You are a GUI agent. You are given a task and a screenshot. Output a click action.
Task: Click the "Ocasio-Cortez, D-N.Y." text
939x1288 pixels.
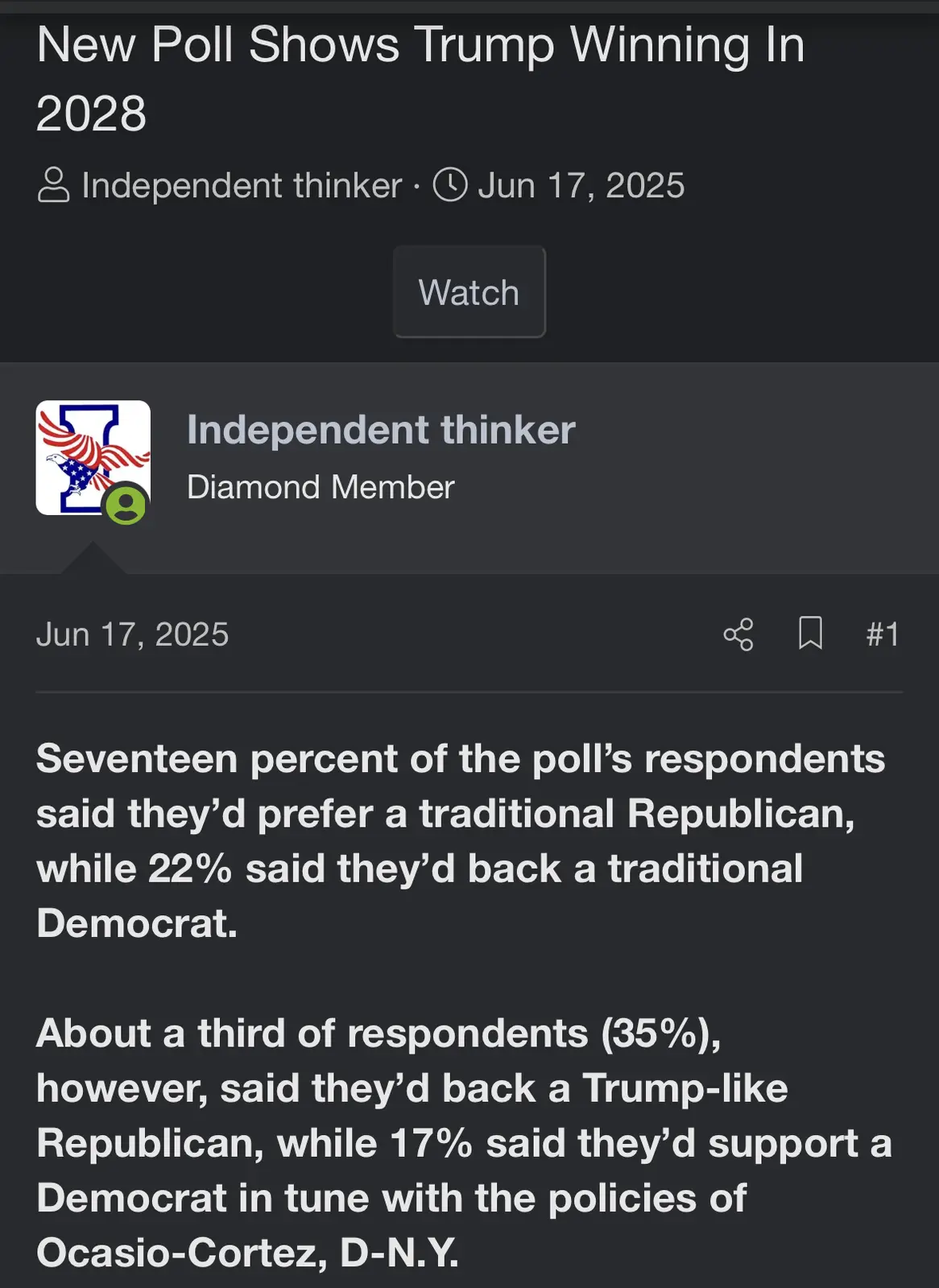(247, 1253)
